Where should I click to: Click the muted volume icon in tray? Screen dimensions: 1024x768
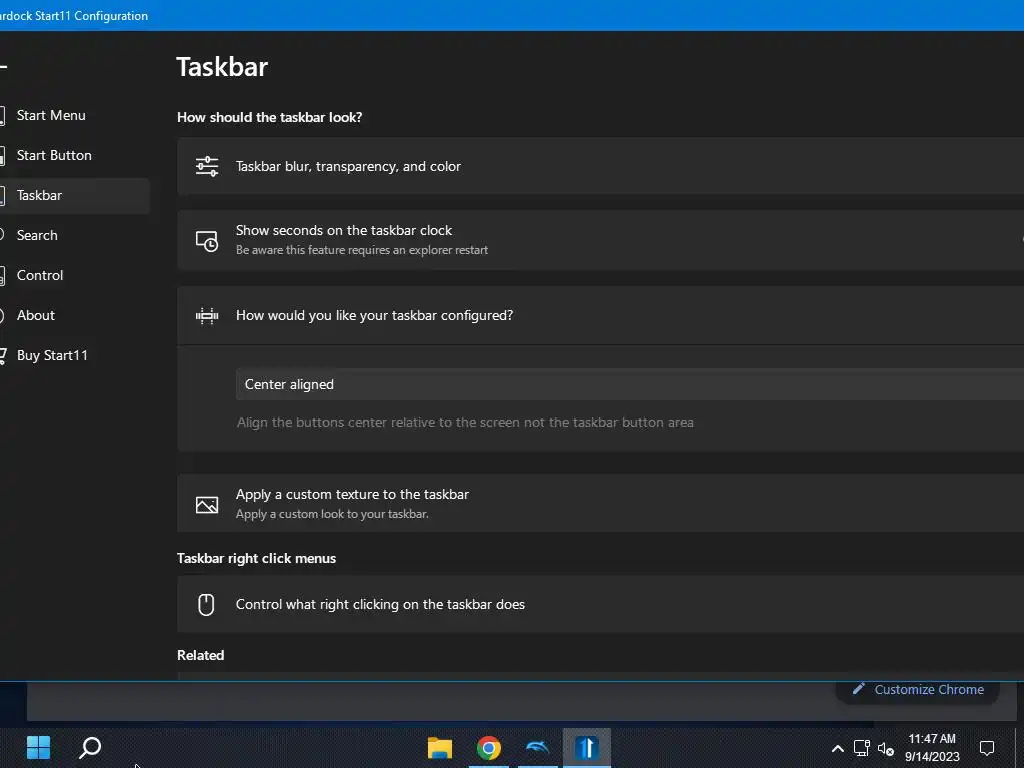[886, 748]
